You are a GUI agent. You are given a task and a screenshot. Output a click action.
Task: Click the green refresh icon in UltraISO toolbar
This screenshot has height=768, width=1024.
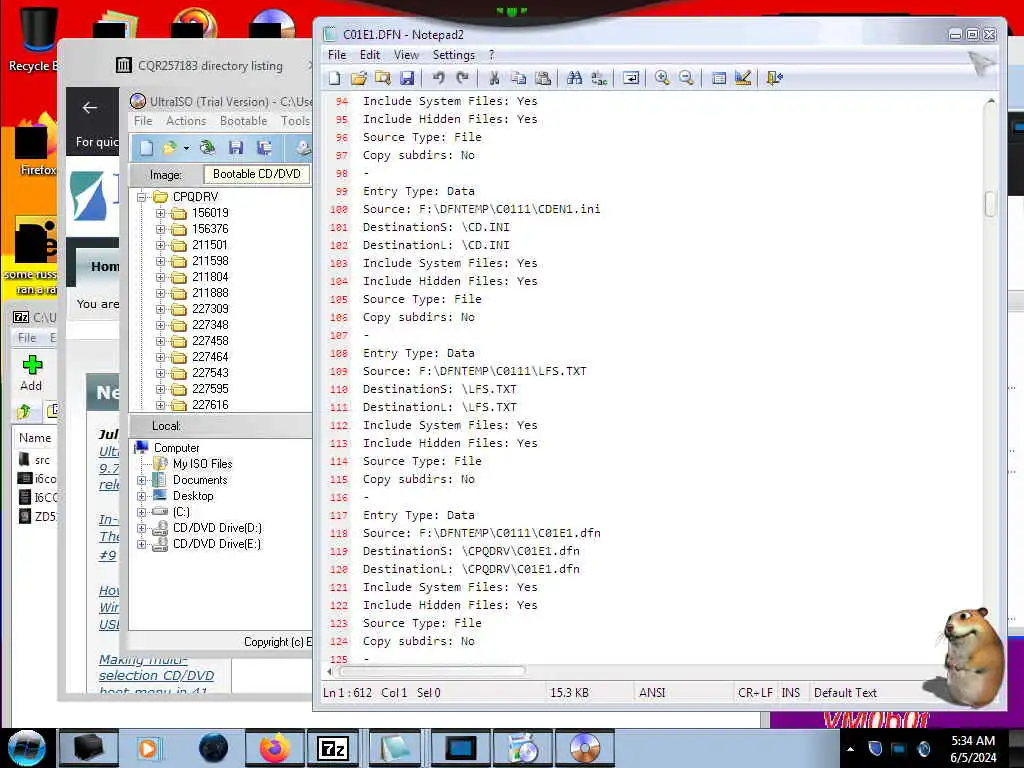[208, 148]
